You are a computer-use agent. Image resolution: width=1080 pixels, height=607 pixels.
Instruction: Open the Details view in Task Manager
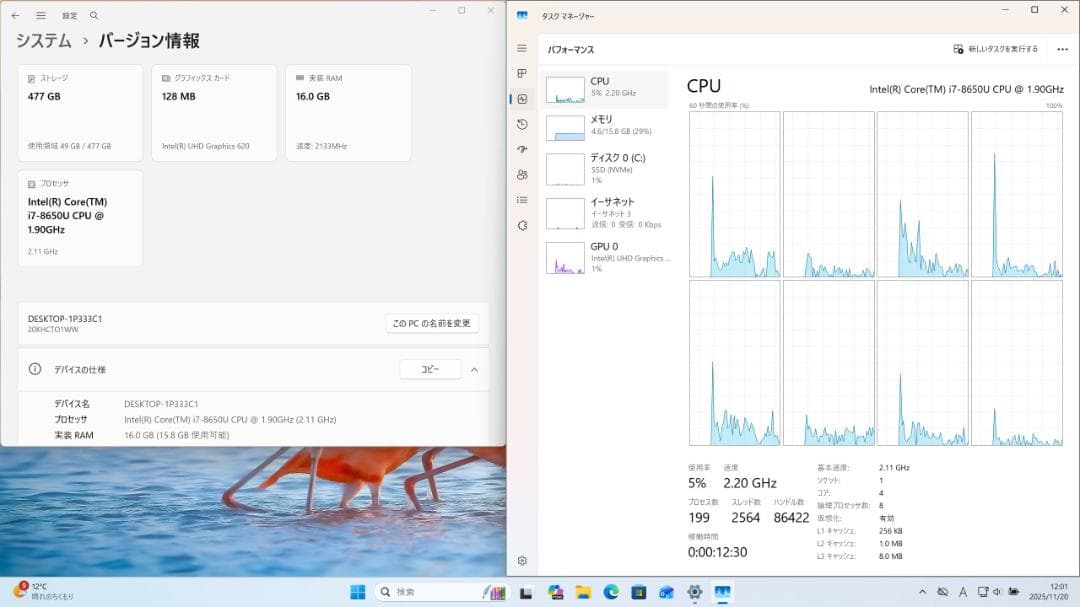tap(521, 199)
